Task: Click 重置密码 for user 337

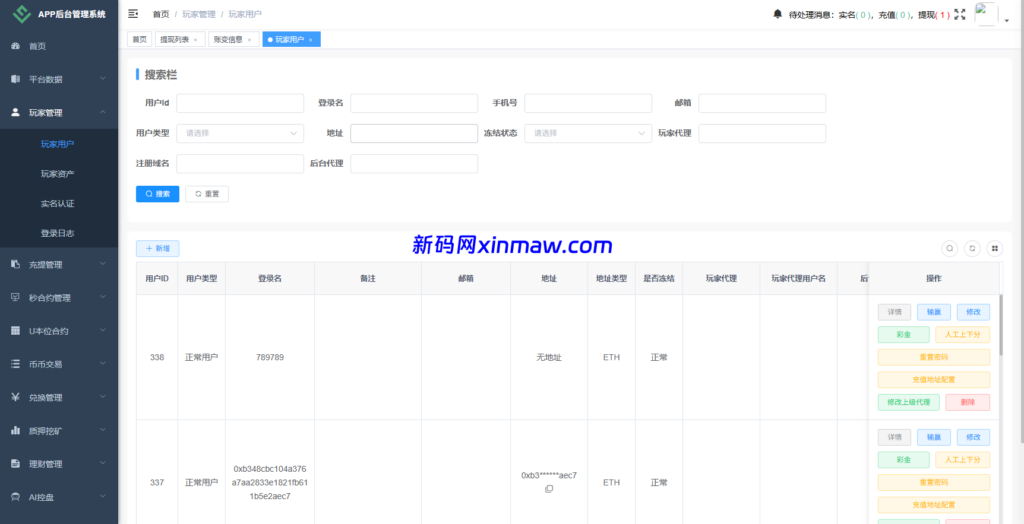Action: coord(934,482)
